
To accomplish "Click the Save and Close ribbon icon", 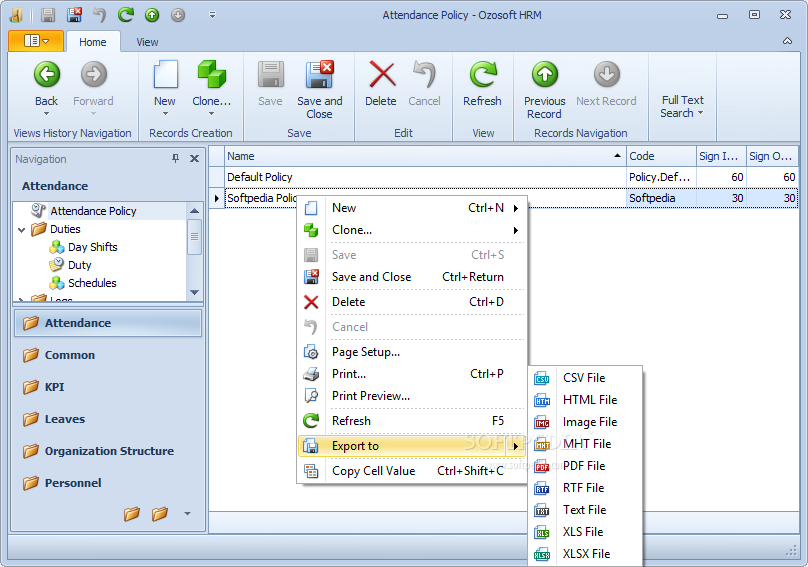I will pyautogui.click(x=319, y=75).
